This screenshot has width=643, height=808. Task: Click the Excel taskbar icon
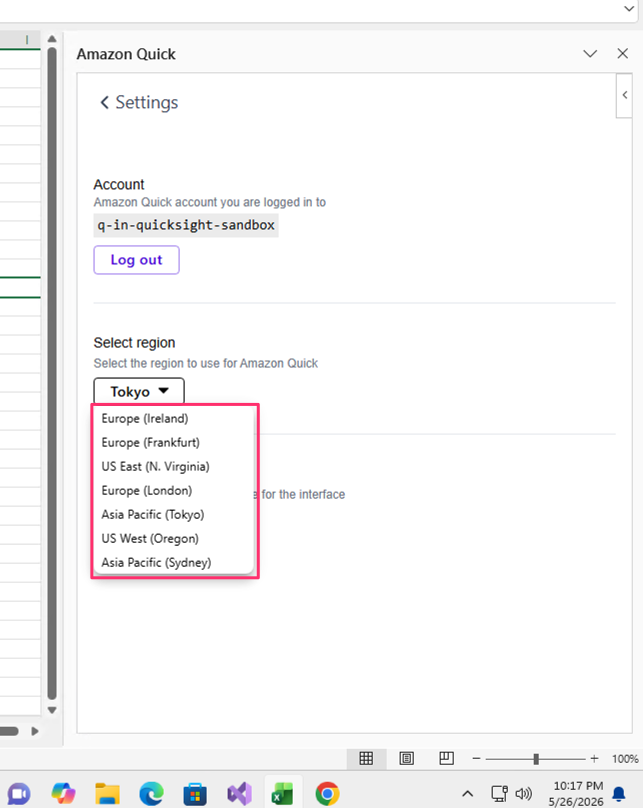click(283, 794)
